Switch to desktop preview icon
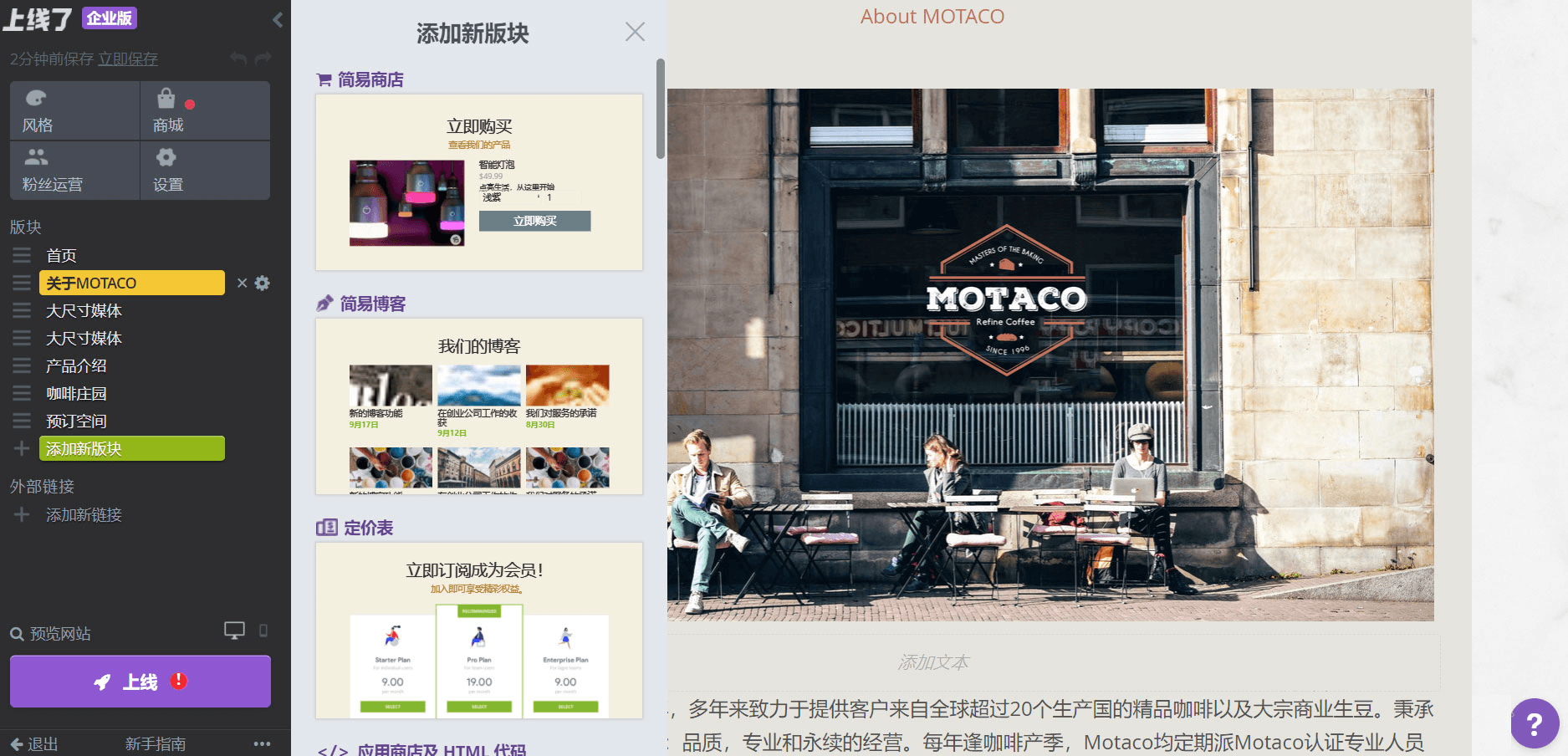This screenshot has height=756, width=1568. point(234,631)
